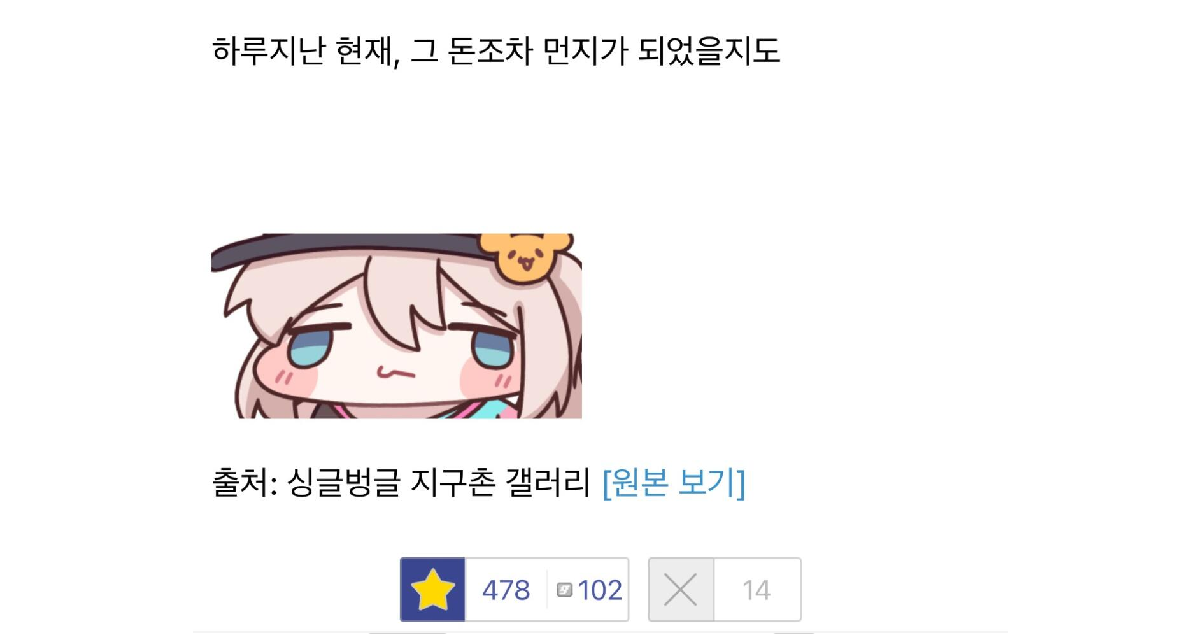Click the small badge icon beside 102
Screen dimensions: 1200x634
point(564,590)
